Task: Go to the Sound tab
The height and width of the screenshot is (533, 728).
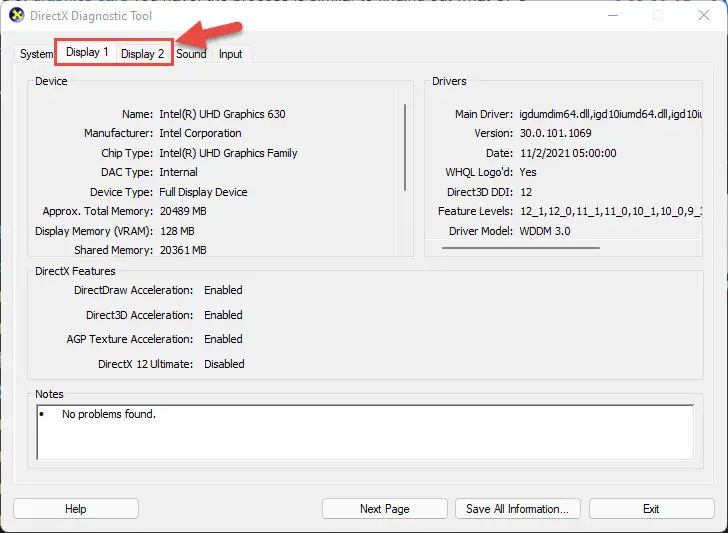Action: pos(191,54)
